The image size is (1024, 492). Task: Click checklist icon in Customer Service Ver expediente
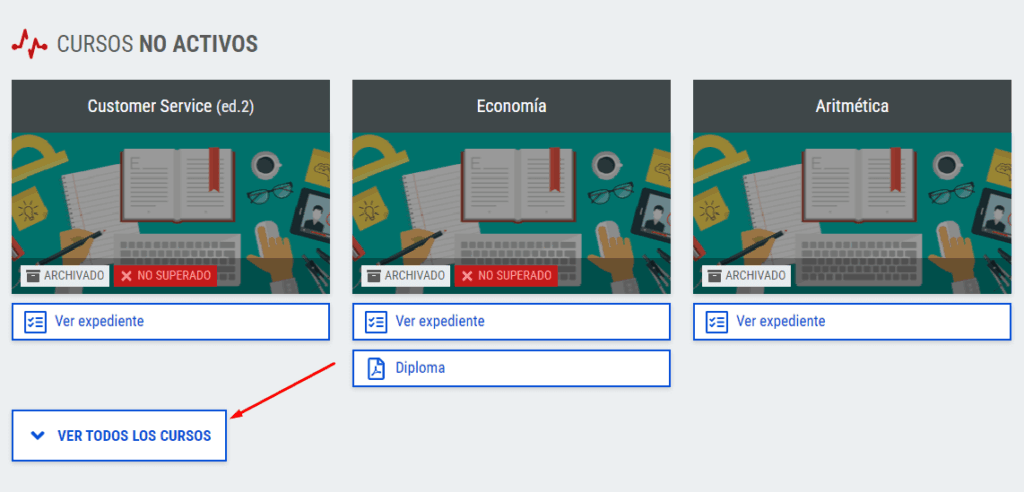tap(35, 322)
